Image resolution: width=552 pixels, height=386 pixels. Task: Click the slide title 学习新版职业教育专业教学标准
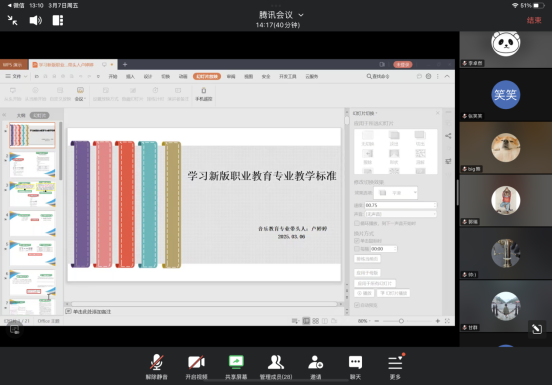click(262, 176)
